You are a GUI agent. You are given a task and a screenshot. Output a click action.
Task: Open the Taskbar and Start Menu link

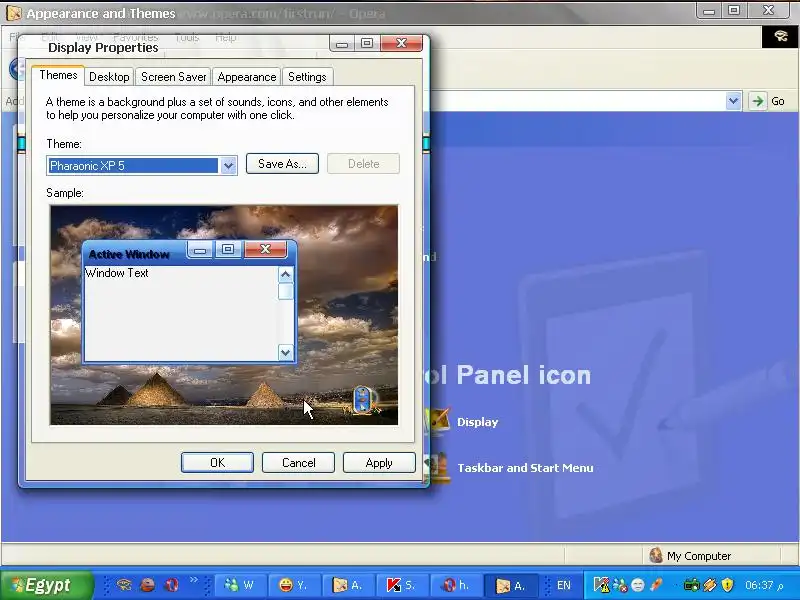[525, 468]
